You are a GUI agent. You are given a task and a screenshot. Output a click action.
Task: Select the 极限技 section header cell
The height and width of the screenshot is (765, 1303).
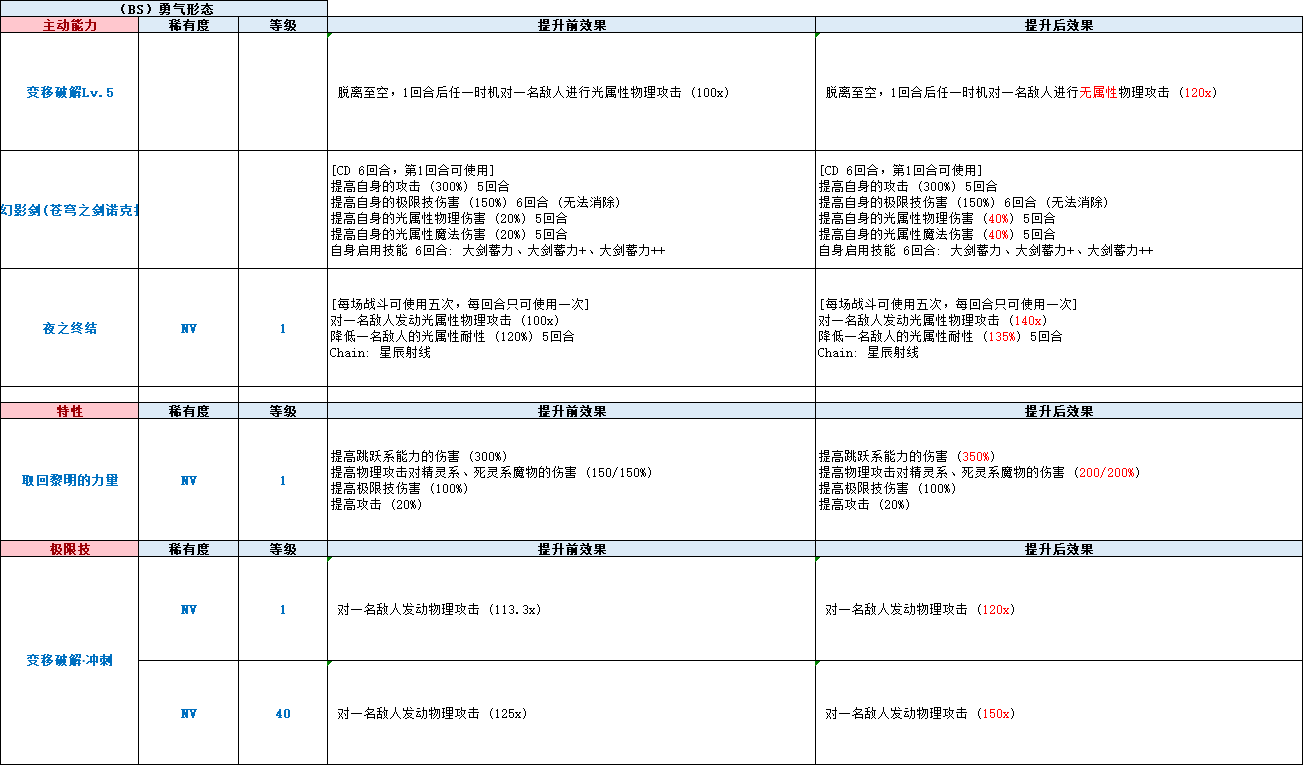click(x=70, y=549)
